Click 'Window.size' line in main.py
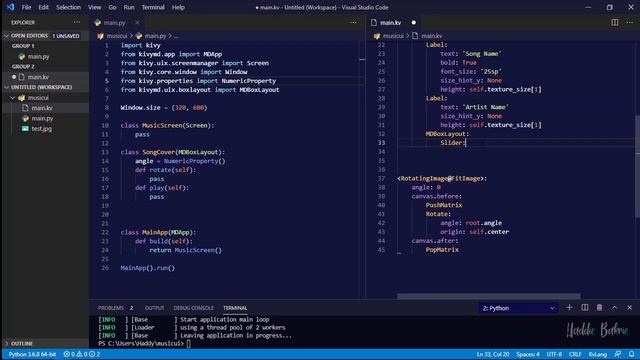 point(164,108)
